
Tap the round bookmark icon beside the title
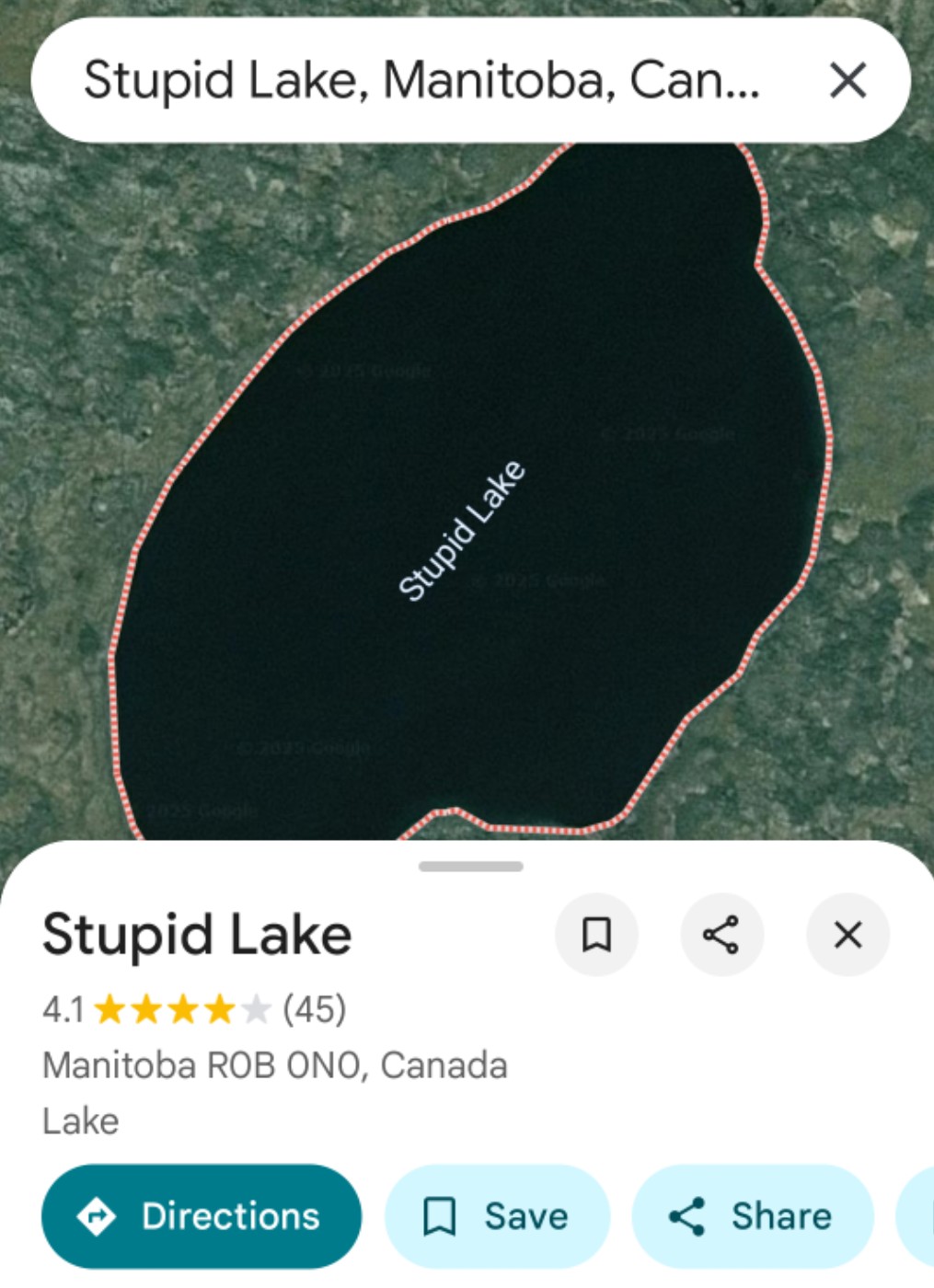[x=596, y=935]
